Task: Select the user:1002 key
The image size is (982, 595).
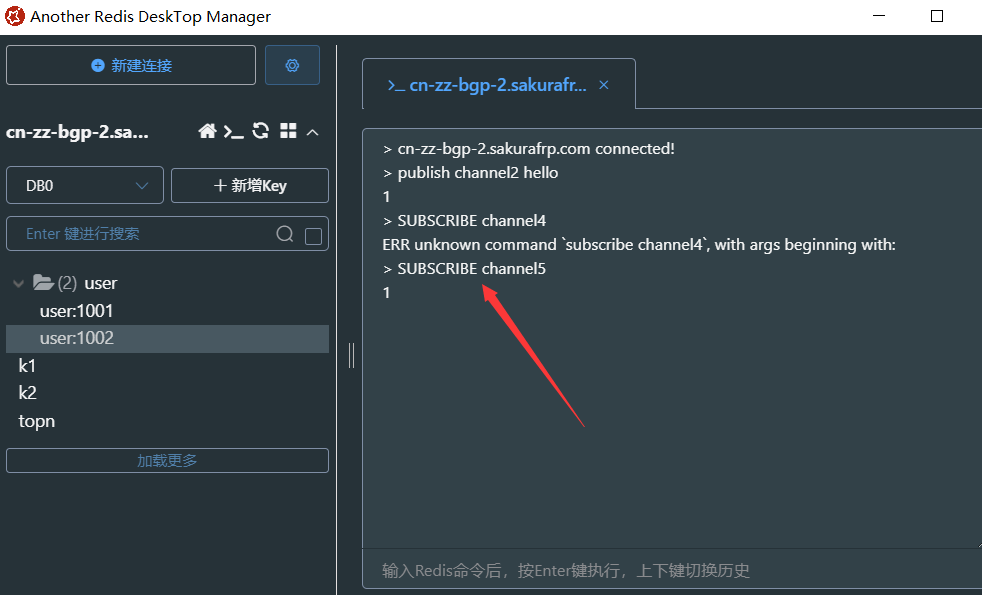Action: tap(167, 339)
